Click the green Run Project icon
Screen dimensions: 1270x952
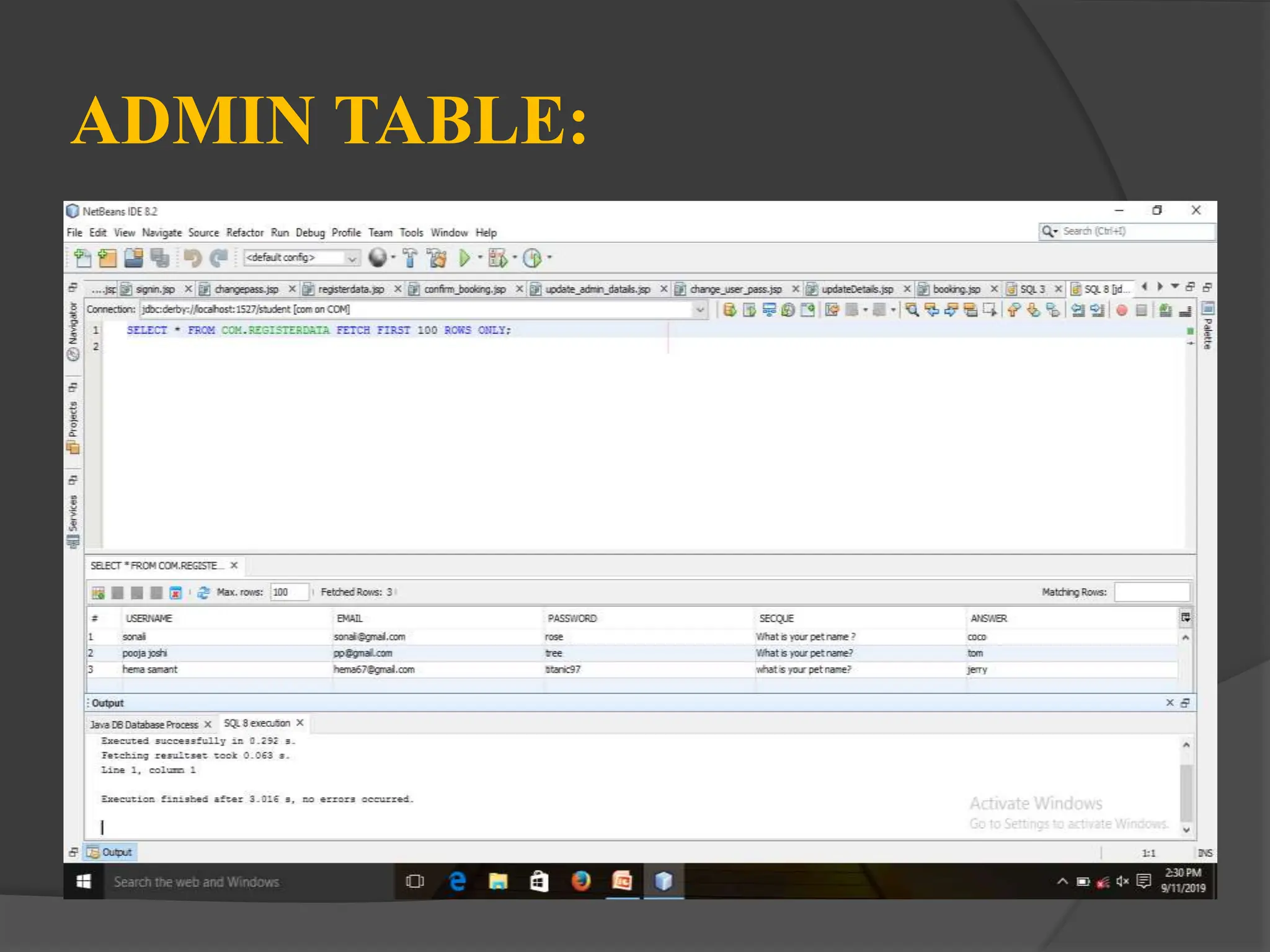point(464,257)
